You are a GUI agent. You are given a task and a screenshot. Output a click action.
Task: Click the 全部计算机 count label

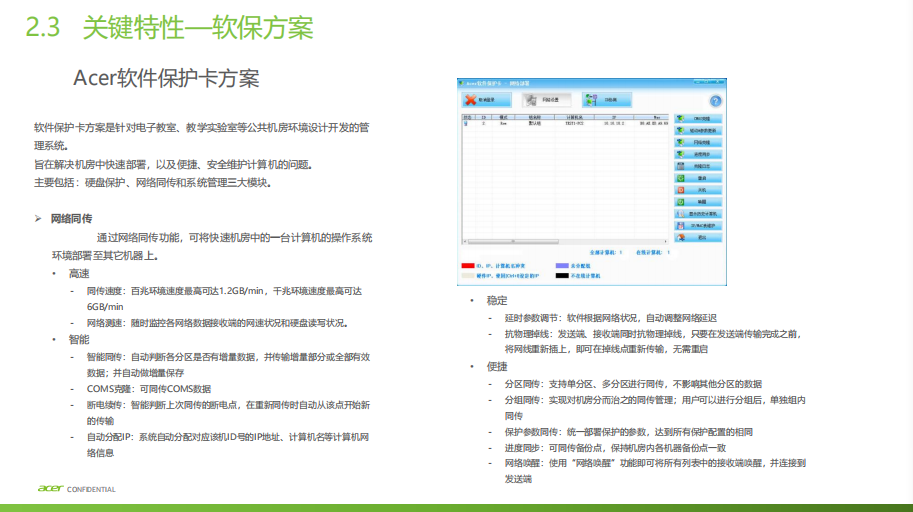tap(606, 253)
